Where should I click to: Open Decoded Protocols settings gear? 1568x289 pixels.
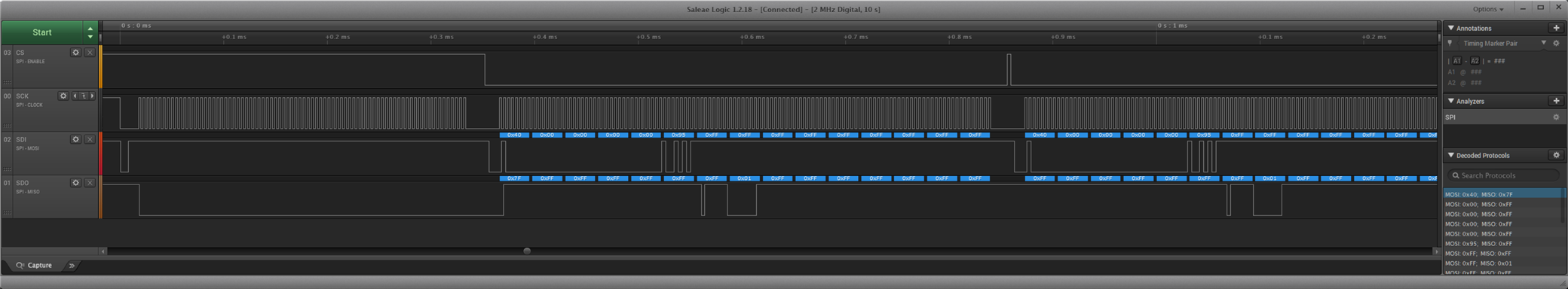[1556, 155]
